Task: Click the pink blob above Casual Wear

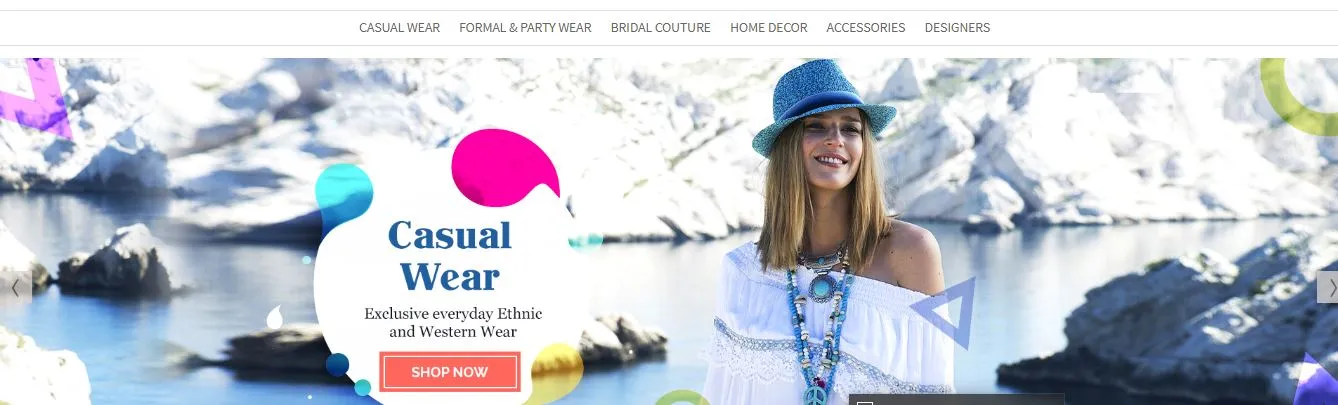Action: 502,168
